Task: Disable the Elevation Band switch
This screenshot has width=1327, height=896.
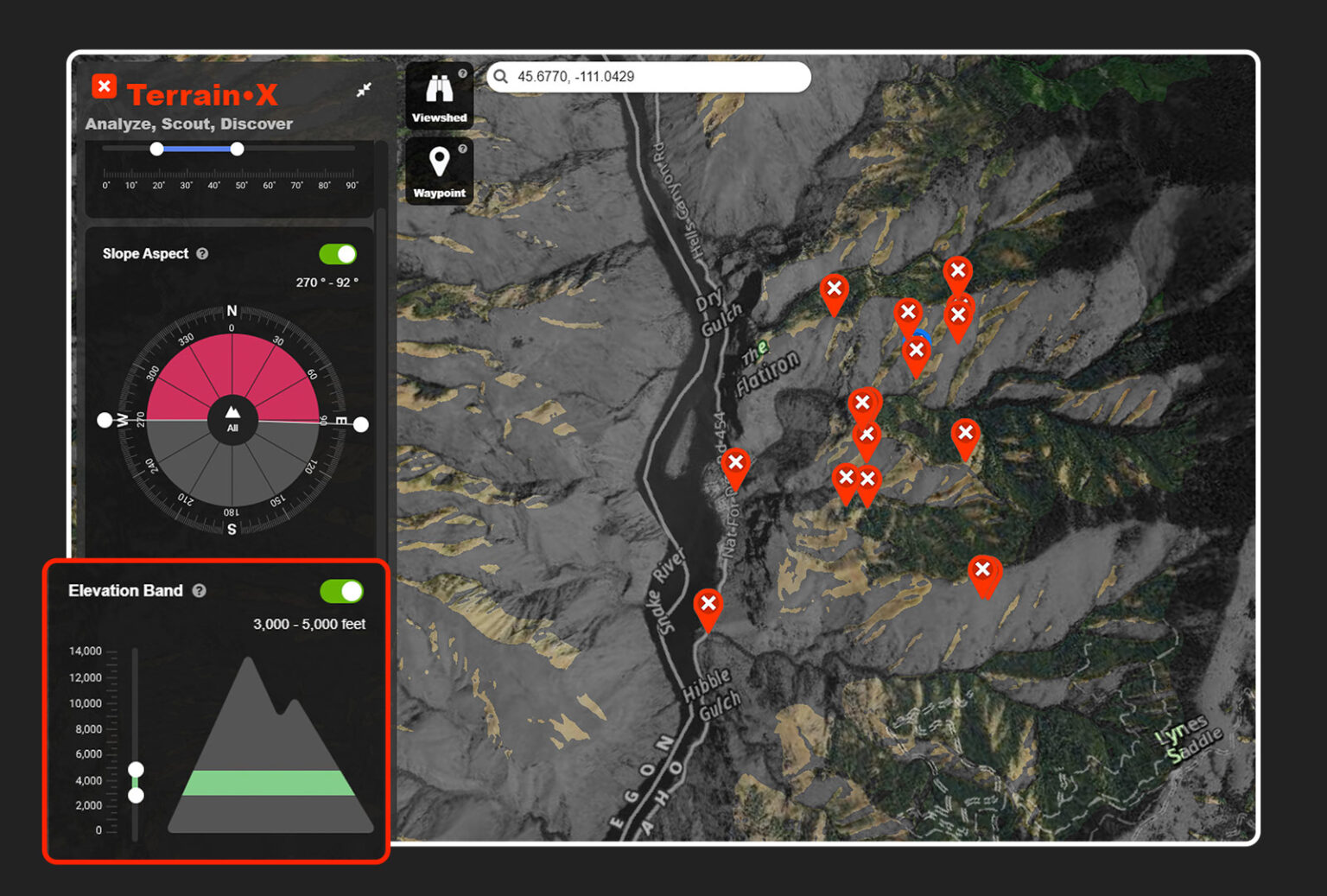Action: [x=341, y=591]
